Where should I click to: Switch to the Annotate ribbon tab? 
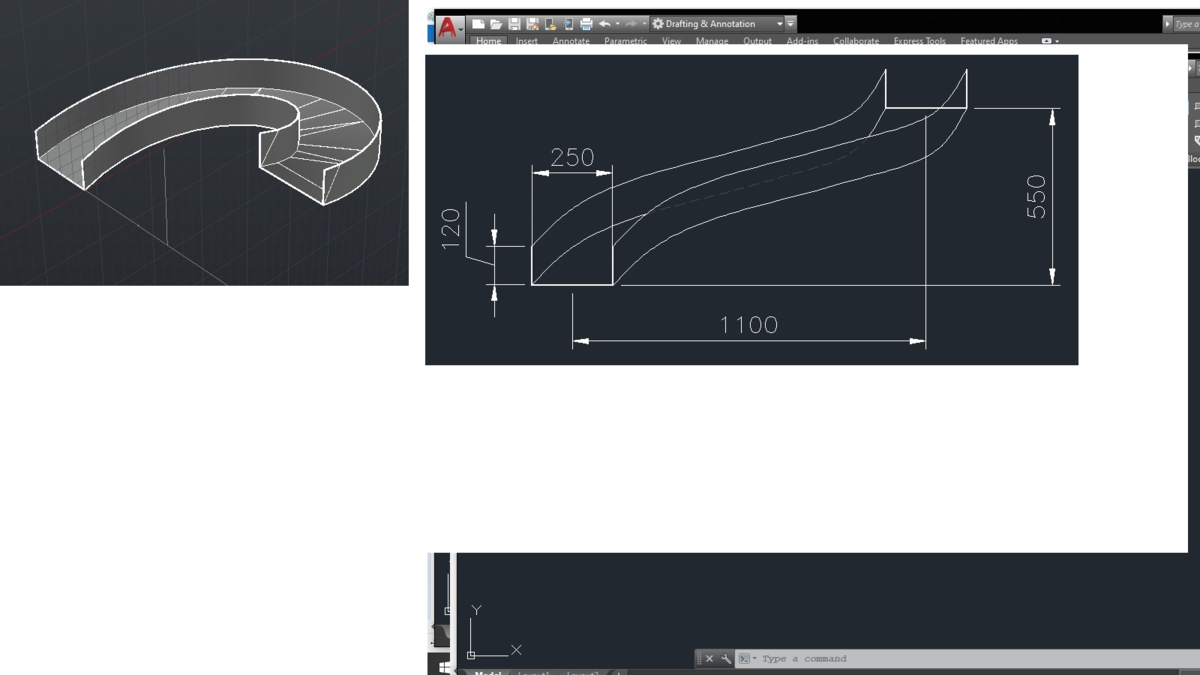pos(571,41)
